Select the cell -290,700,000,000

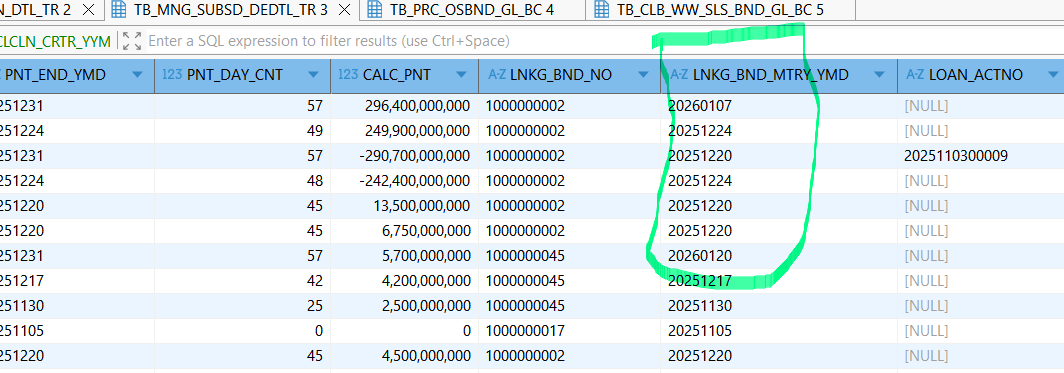404,156
